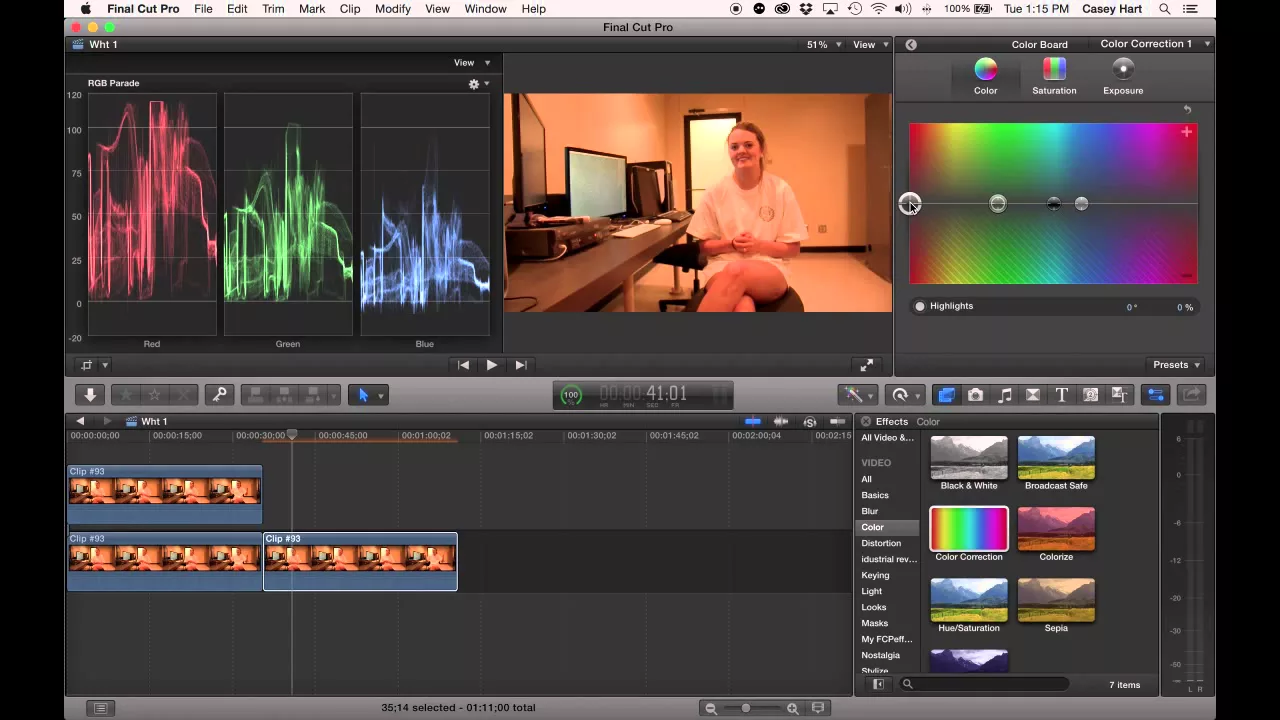This screenshot has height=720, width=1280.
Task: Open the keyword editor key icon
Action: coord(220,395)
